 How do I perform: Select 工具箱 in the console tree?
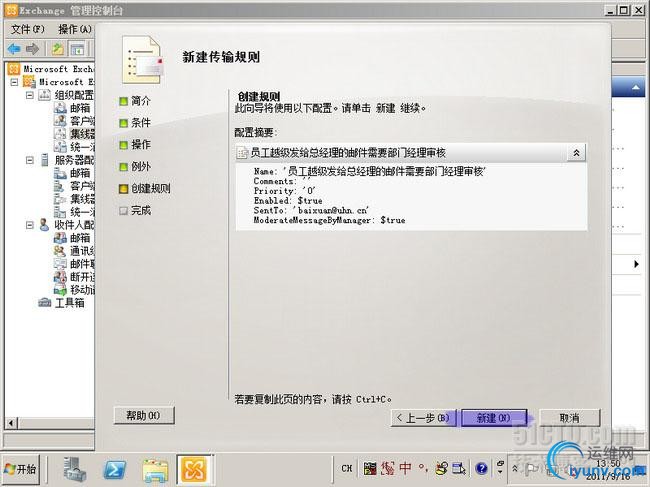point(69,303)
